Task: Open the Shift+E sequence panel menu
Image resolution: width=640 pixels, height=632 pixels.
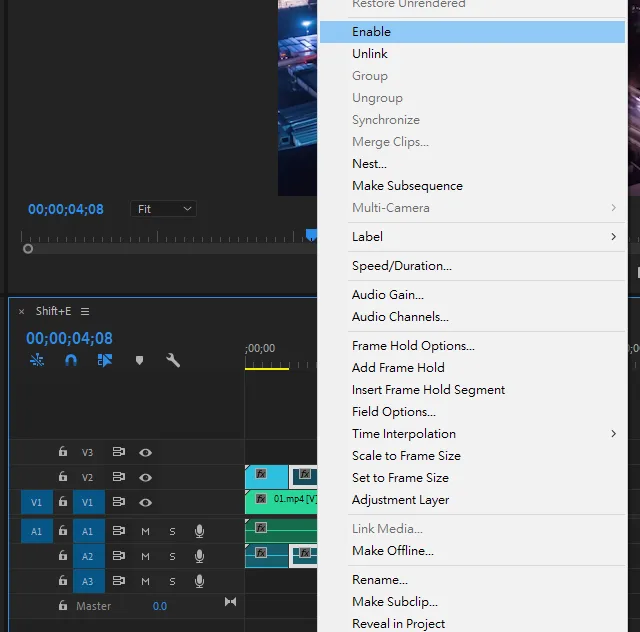Action: click(85, 312)
